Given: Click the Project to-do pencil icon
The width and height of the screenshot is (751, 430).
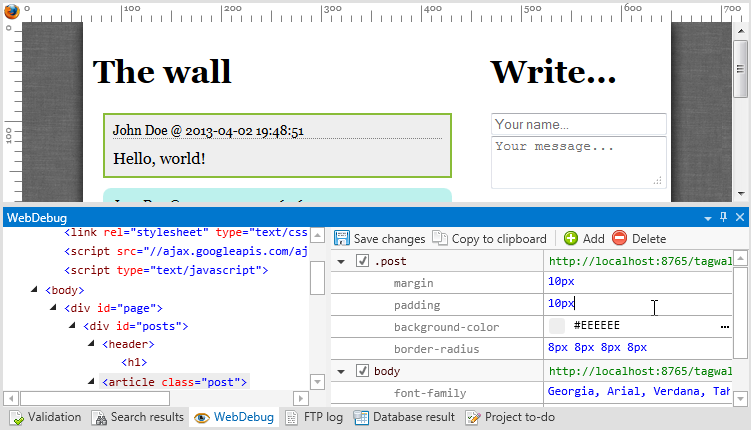Looking at the screenshot, I should tap(473, 418).
